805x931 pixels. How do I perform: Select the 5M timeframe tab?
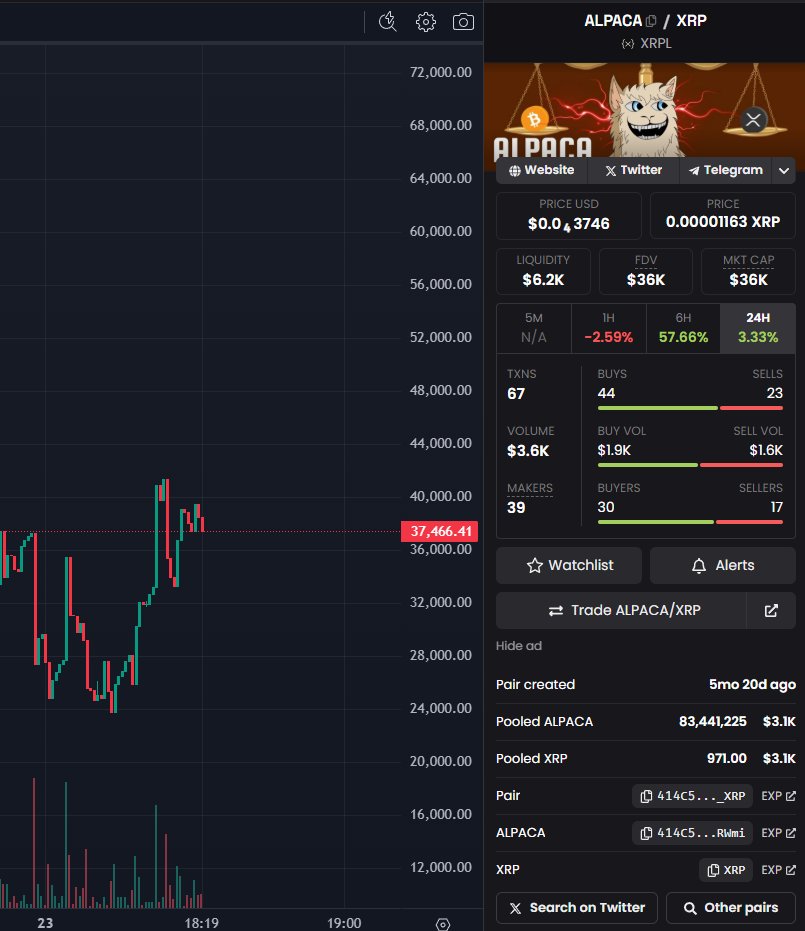[534, 328]
